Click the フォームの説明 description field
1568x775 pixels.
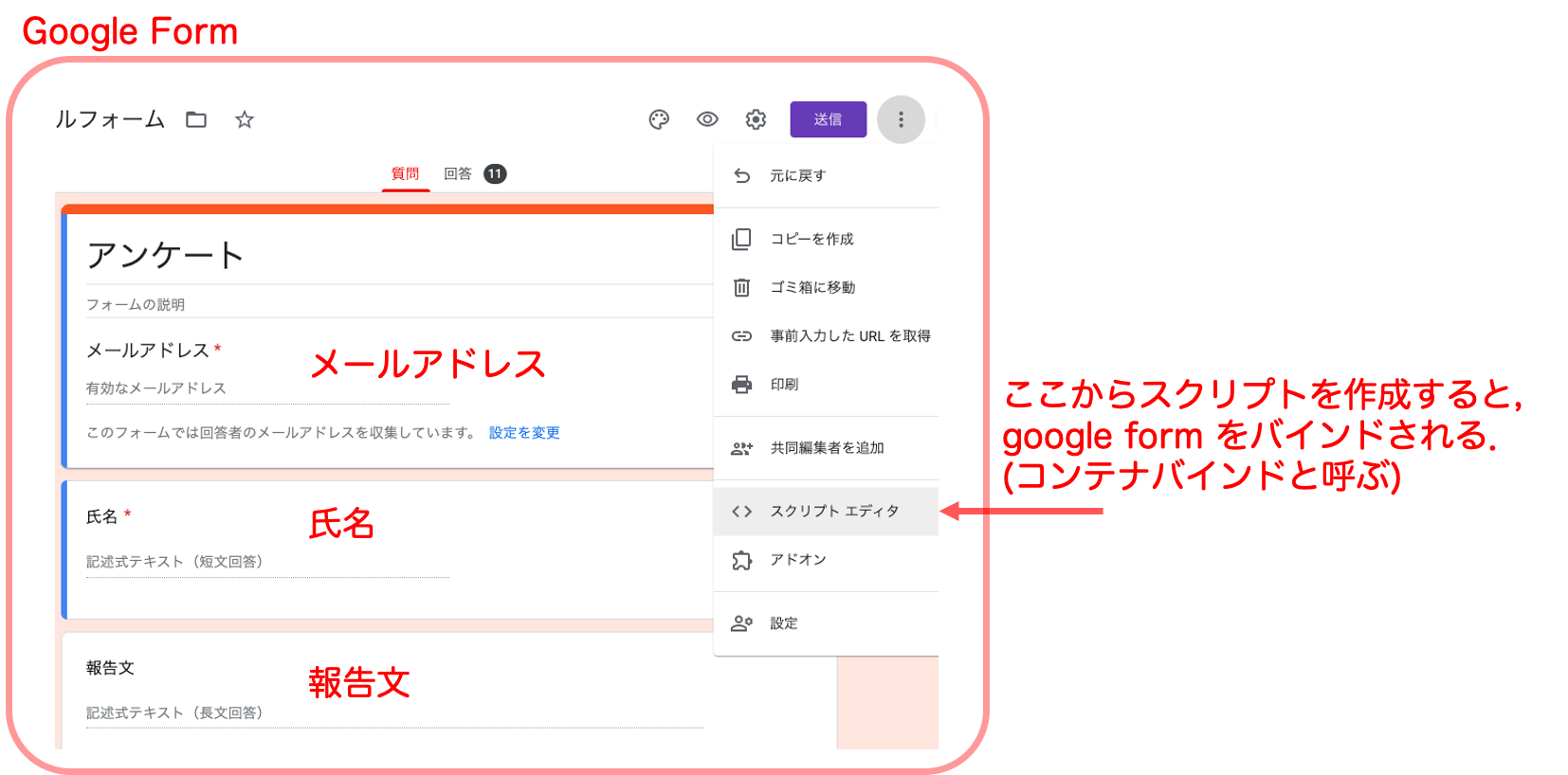(x=398, y=305)
